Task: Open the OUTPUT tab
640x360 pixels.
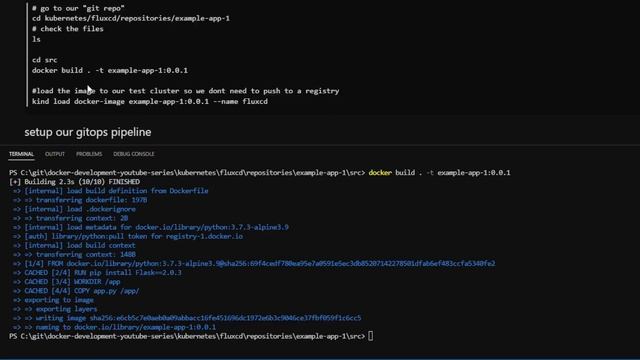Action: [x=55, y=154]
